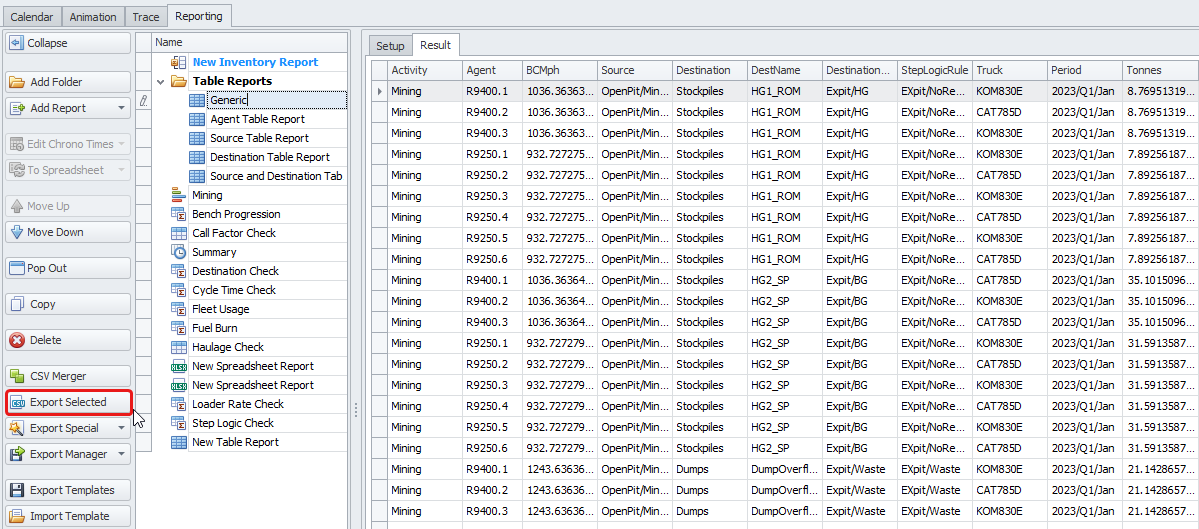
Task: Open the Export Manager dropdown arrow
Action: 121,454
